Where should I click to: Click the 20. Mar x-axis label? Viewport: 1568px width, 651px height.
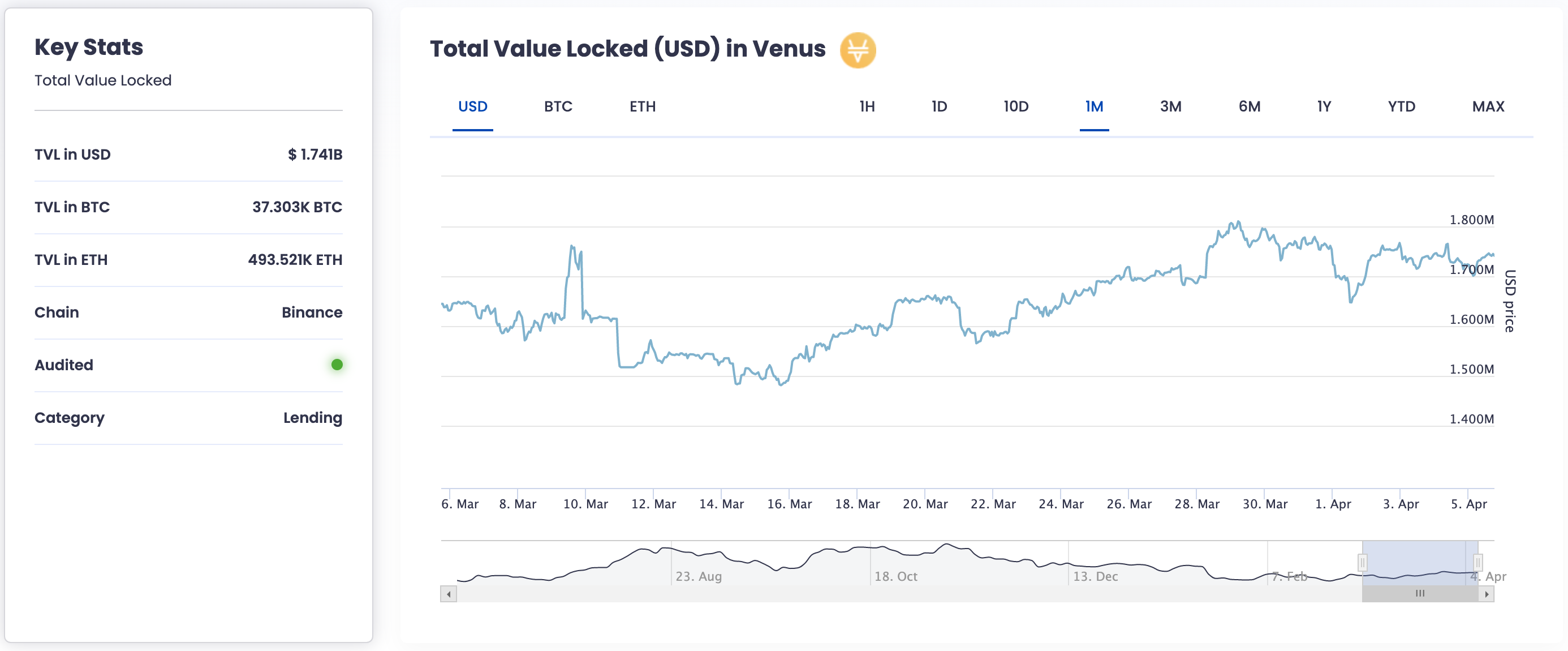[x=925, y=504]
